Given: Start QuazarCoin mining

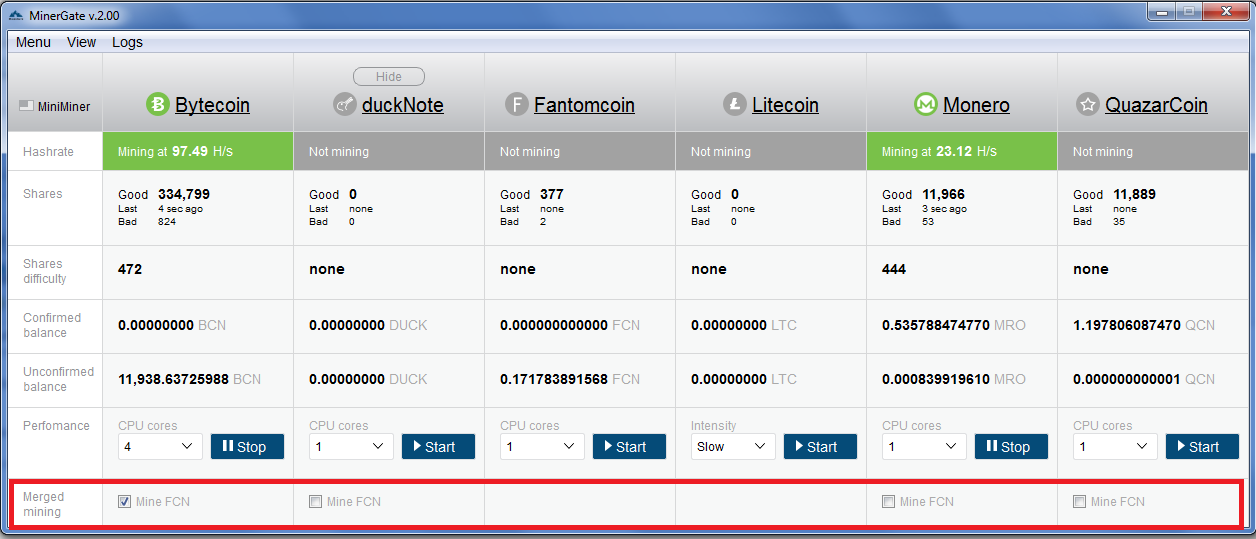Looking at the screenshot, I should pyautogui.click(x=1202, y=447).
